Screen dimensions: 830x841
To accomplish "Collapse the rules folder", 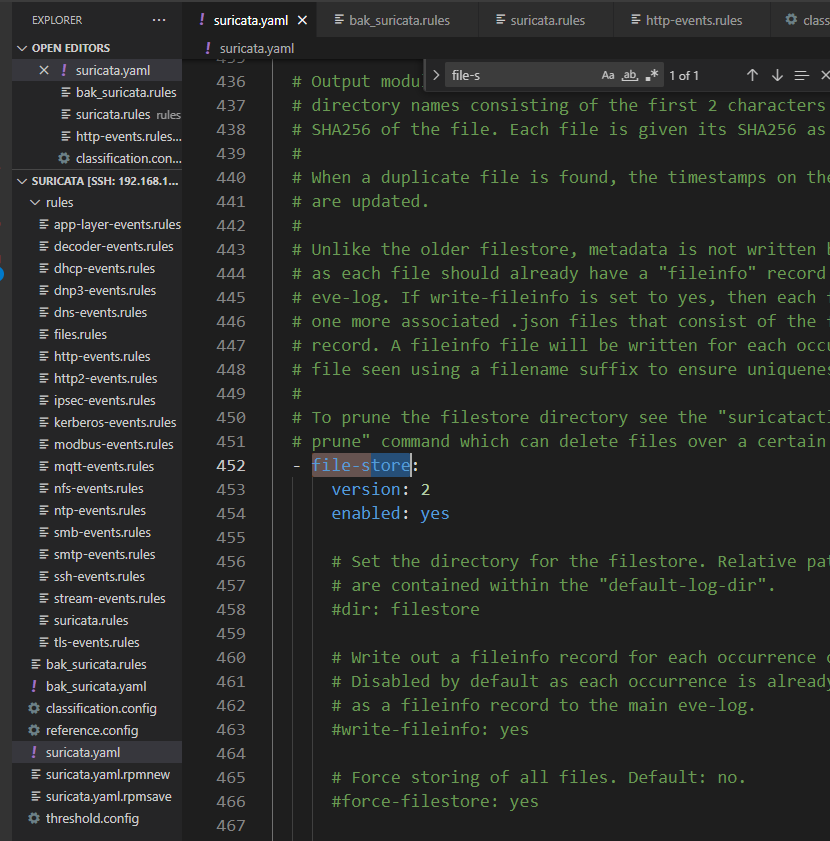I will tap(35, 203).
